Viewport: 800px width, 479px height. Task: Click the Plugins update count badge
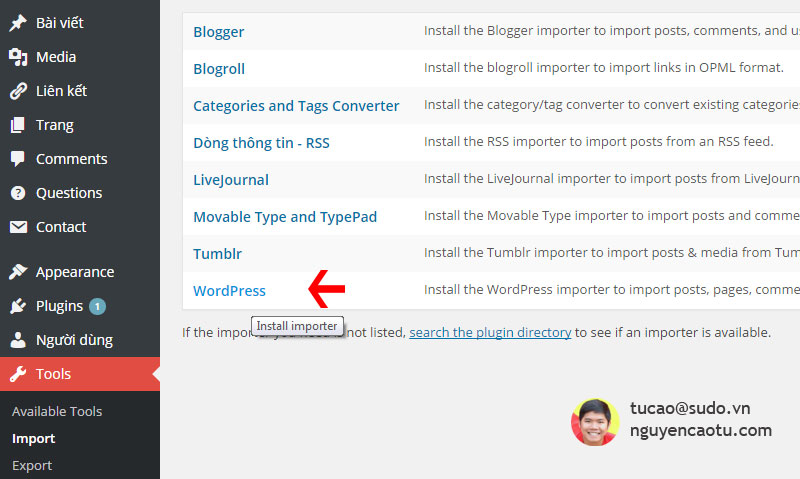97,307
